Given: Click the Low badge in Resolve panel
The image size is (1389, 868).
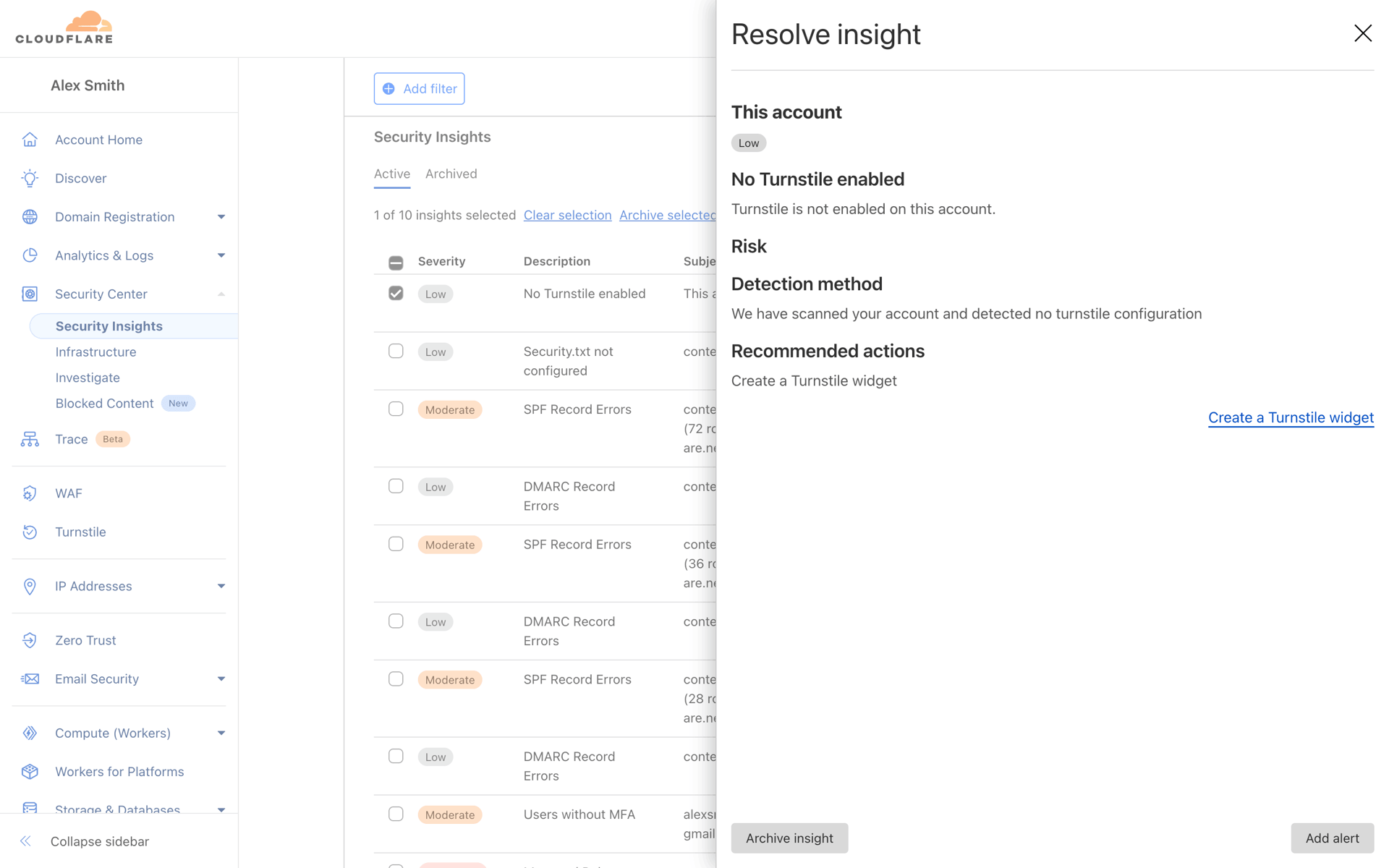Looking at the screenshot, I should pyautogui.click(x=749, y=143).
